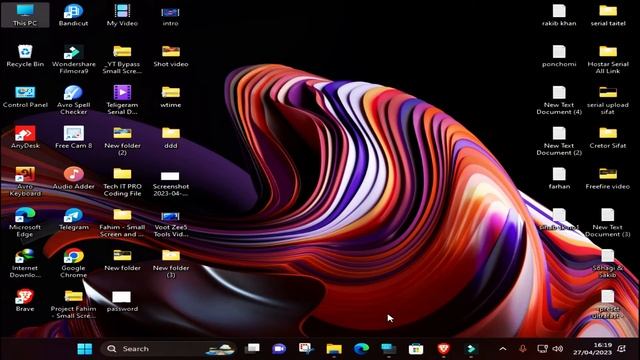This screenshot has height=360, width=640.
Task: Select the ponchomi text file
Action: (x=559, y=56)
